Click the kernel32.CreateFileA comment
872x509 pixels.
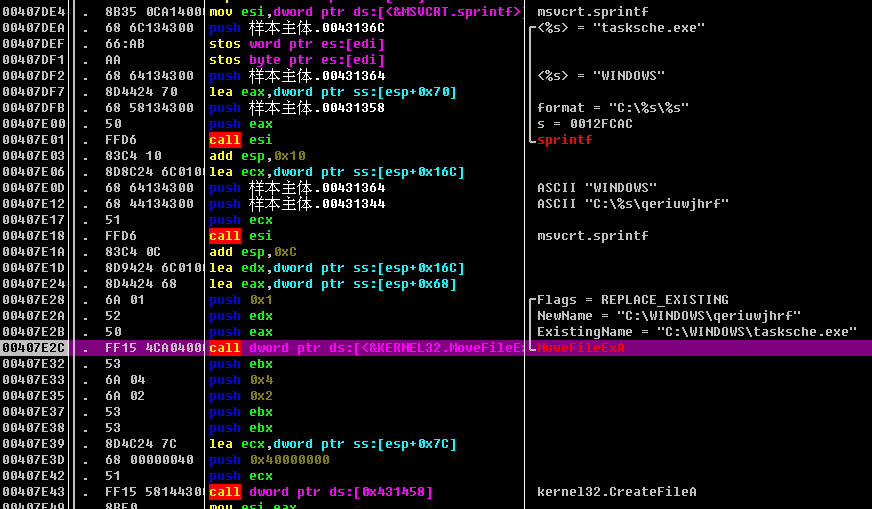click(616, 492)
